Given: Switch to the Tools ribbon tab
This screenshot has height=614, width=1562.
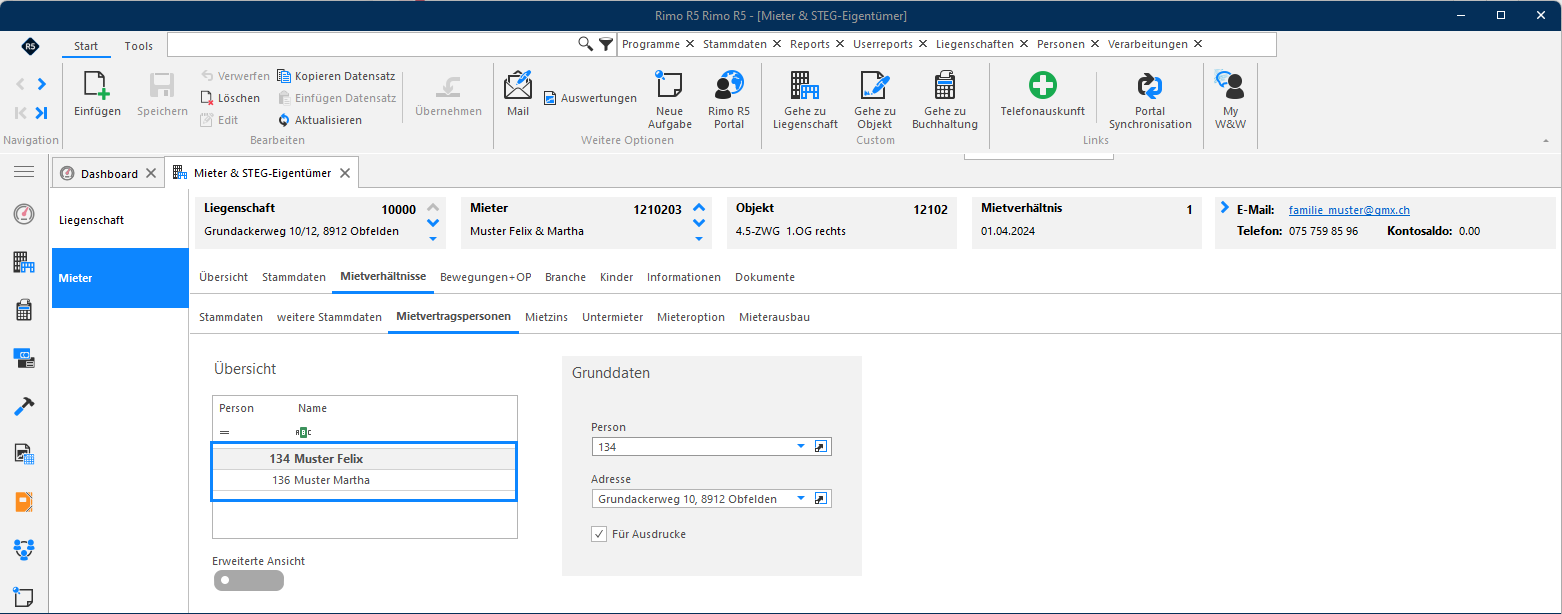Looking at the screenshot, I should click(x=139, y=46).
